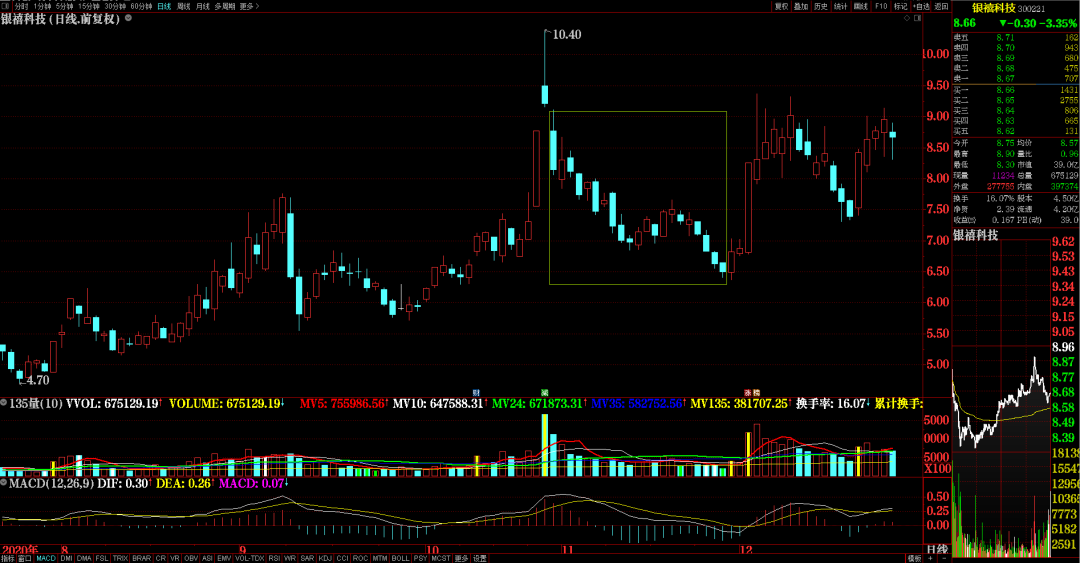
Task: Select the VR indicator tab
Action: click(175, 558)
